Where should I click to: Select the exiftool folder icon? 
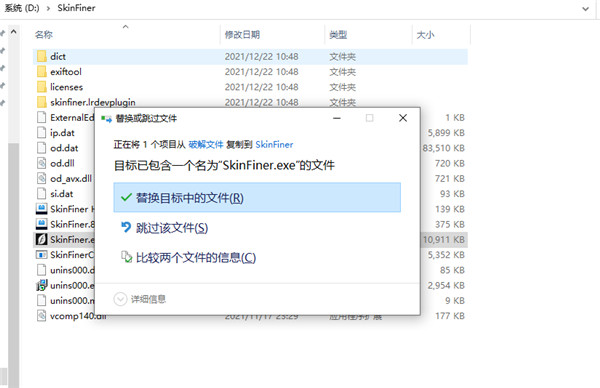[x=42, y=72]
